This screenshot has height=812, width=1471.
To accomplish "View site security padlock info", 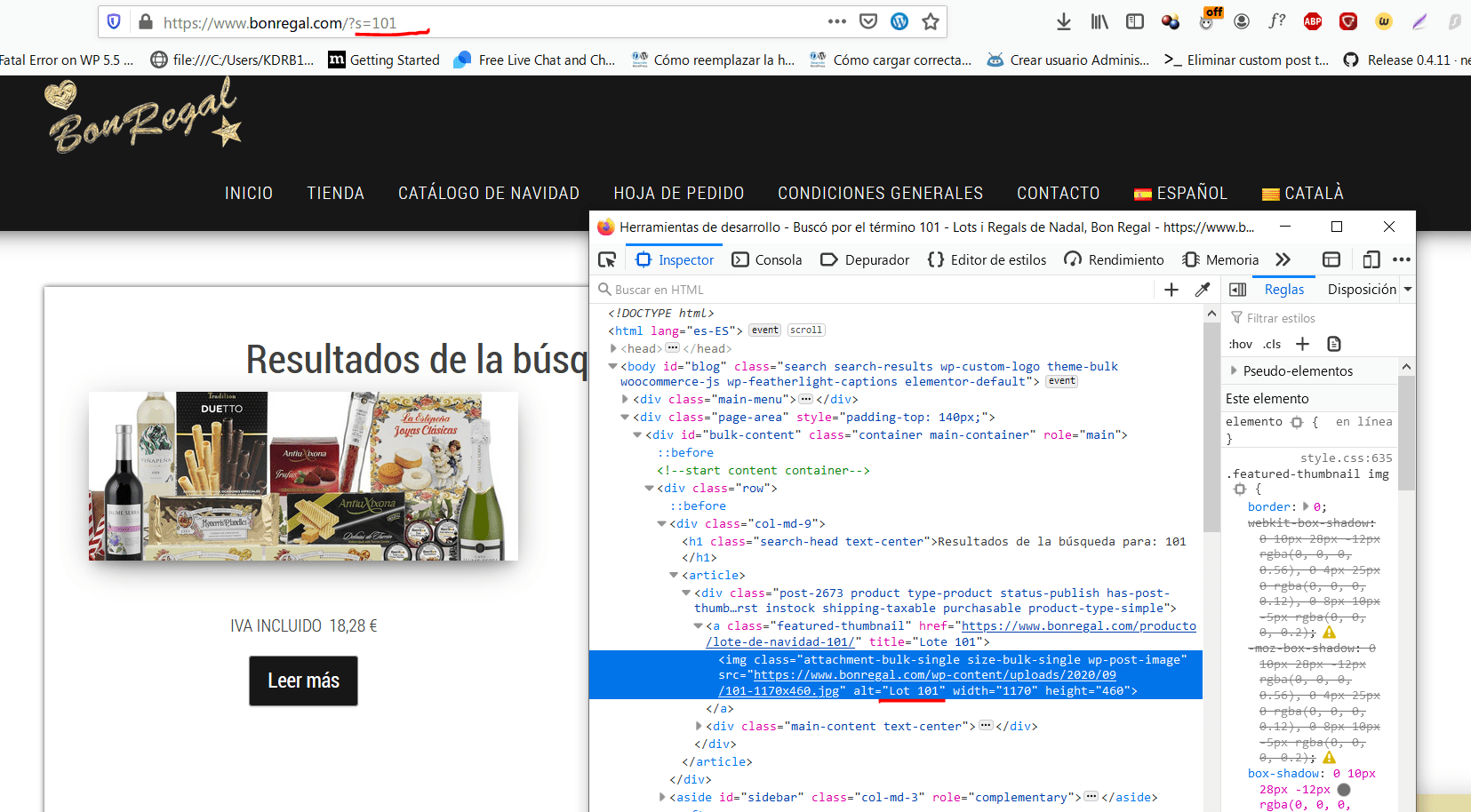I will tap(145, 22).
